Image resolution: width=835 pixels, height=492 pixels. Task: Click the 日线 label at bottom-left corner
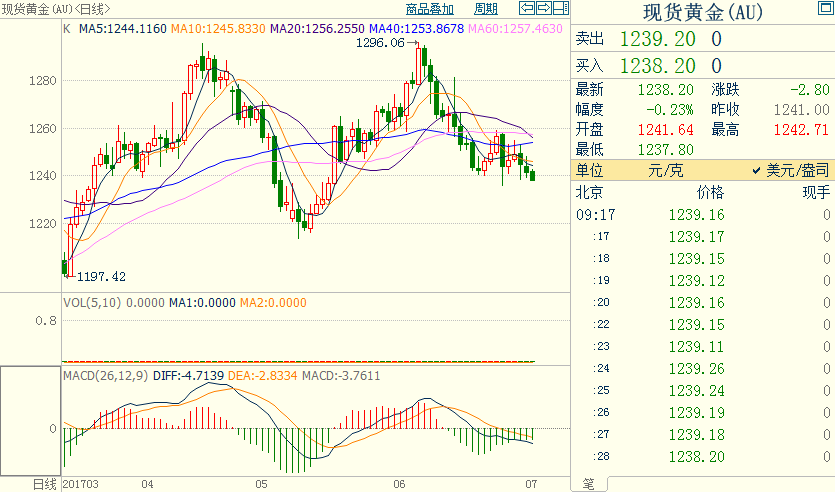[45, 484]
